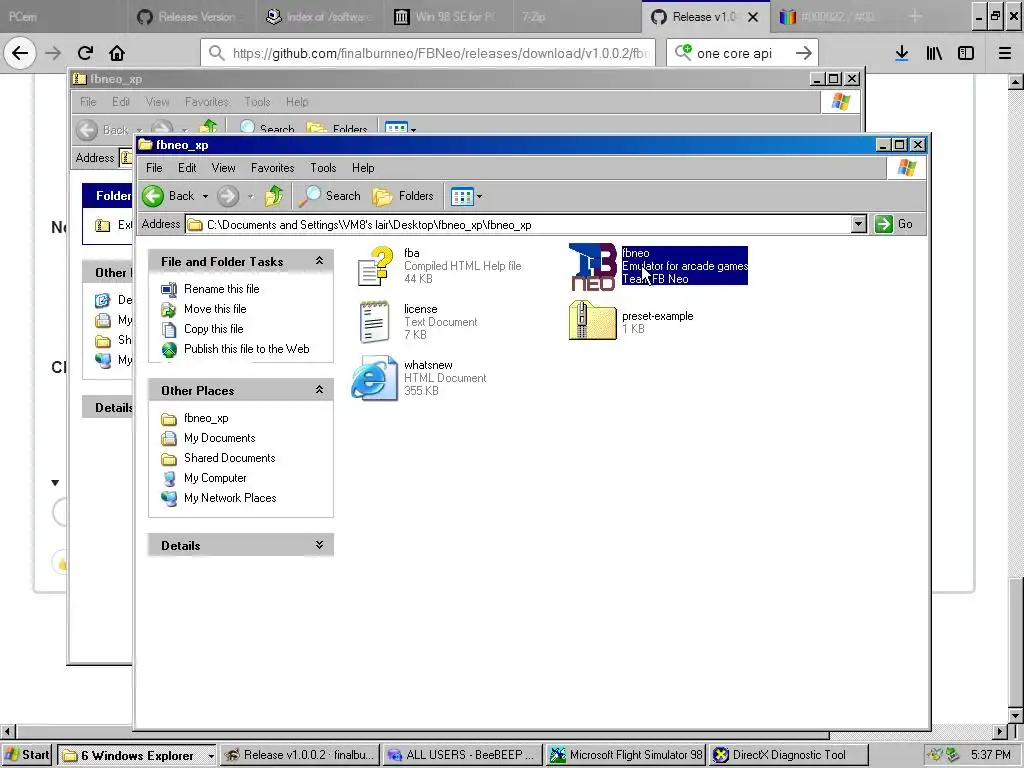1024x768 pixels.
Task: Open the browser downloads arrow icon
Action: coord(902,53)
